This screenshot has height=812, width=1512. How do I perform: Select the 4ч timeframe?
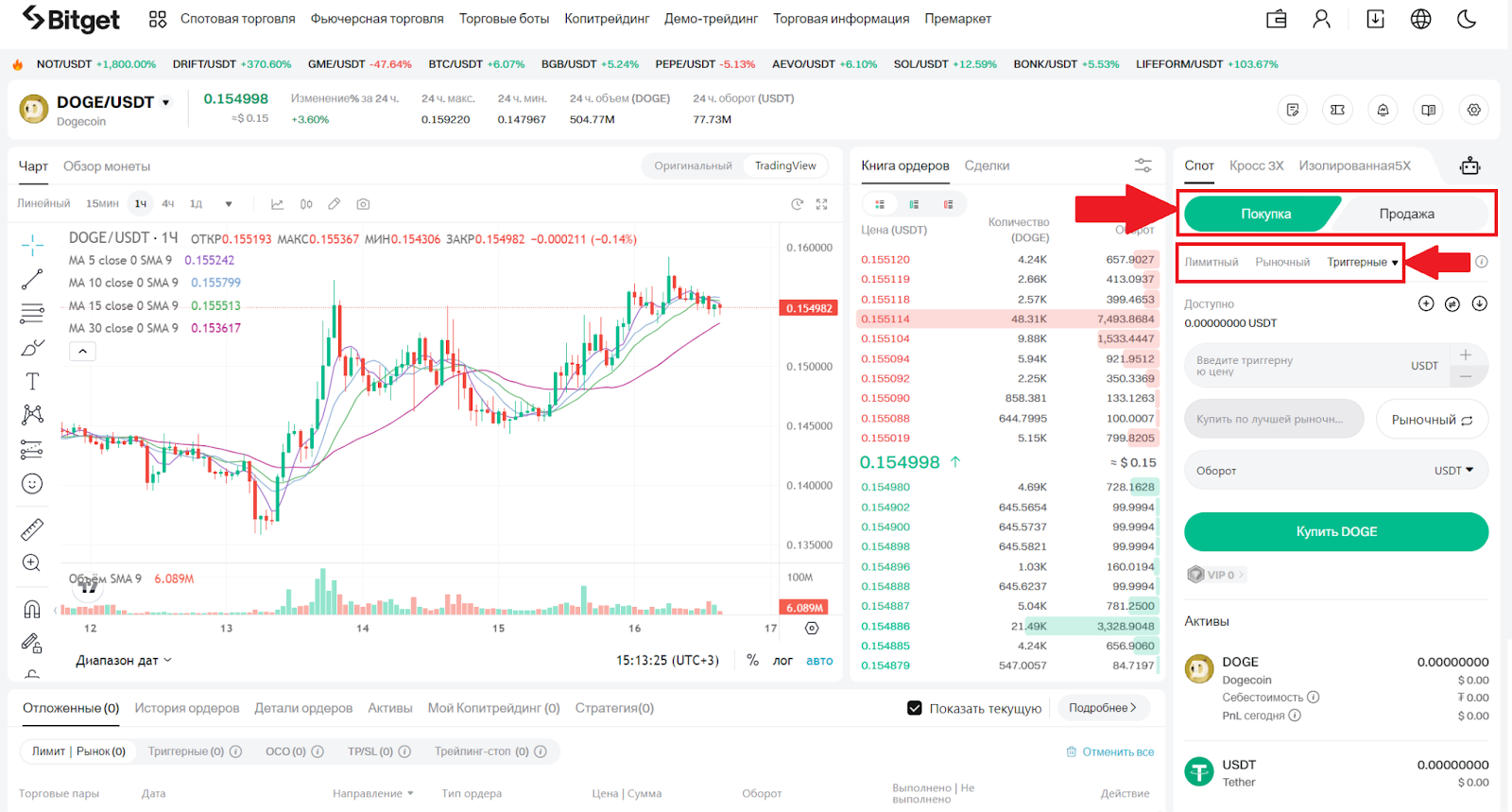click(167, 204)
